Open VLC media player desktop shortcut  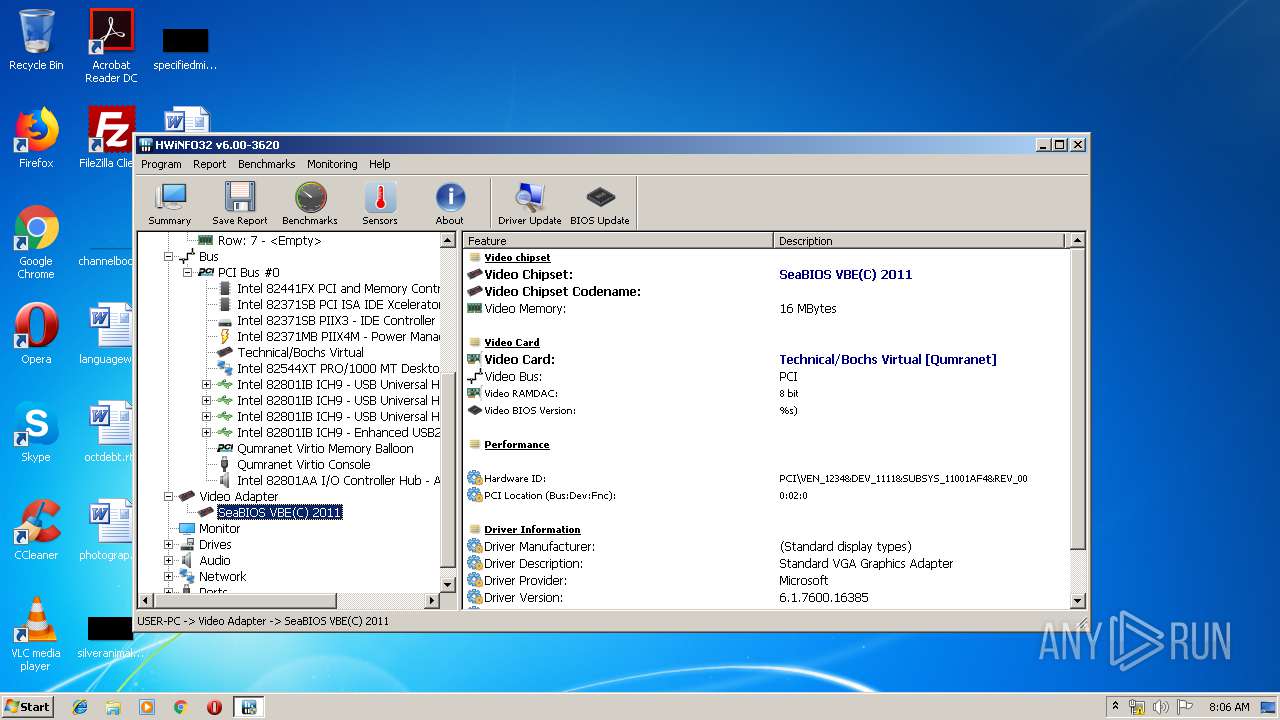[36, 634]
